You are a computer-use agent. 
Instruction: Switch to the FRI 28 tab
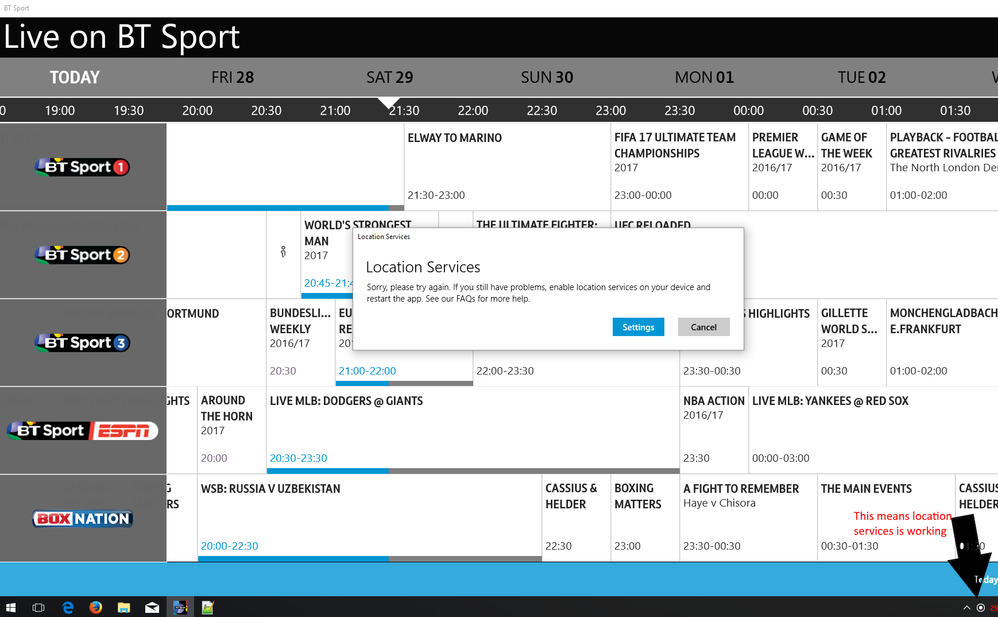(x=232, y=78)
